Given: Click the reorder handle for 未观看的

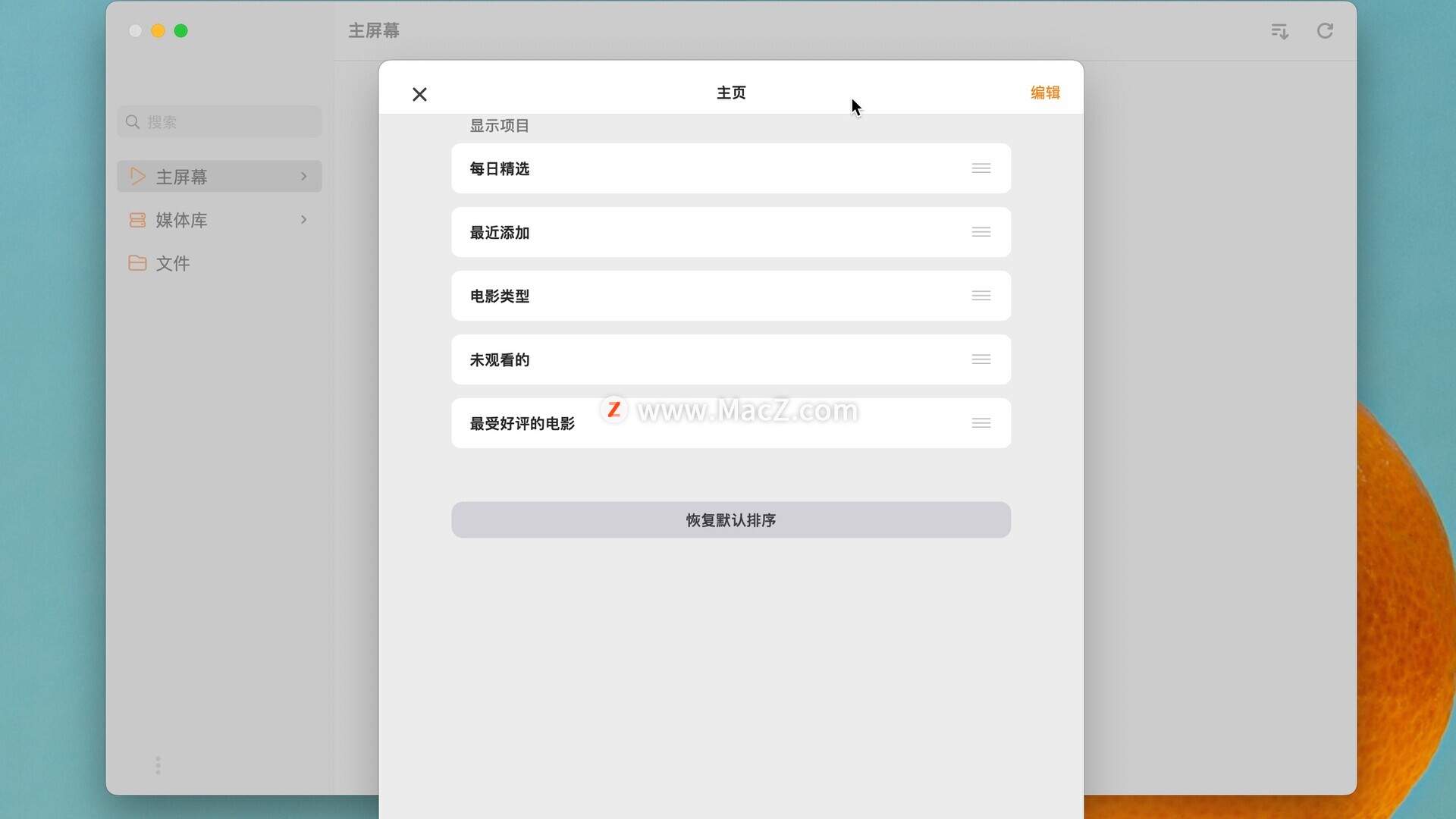Looking at the screenshot, I should [981, 359].
